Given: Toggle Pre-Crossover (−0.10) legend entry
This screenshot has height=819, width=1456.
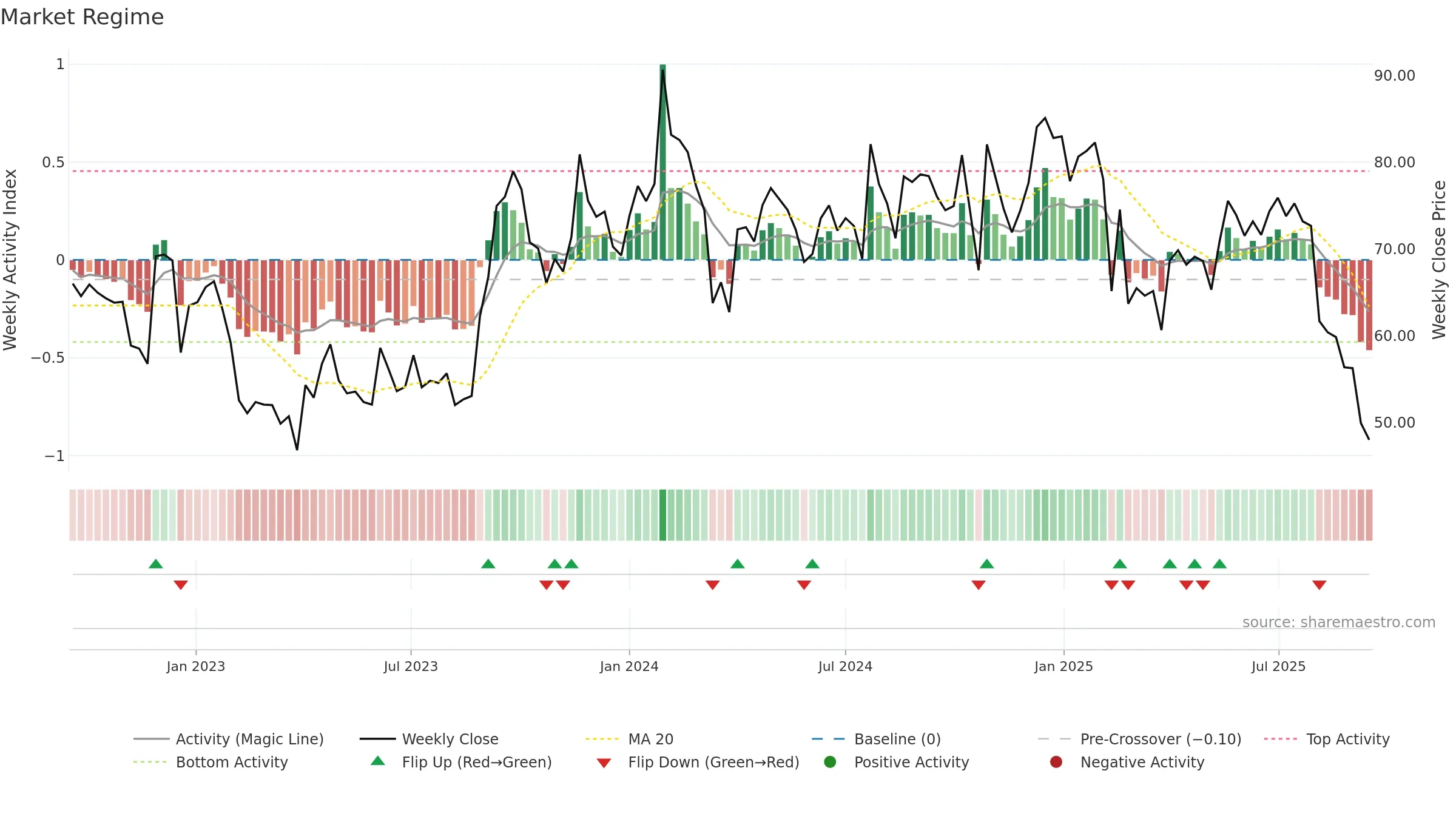Looking at the screenshot, I should [1139, 739].
